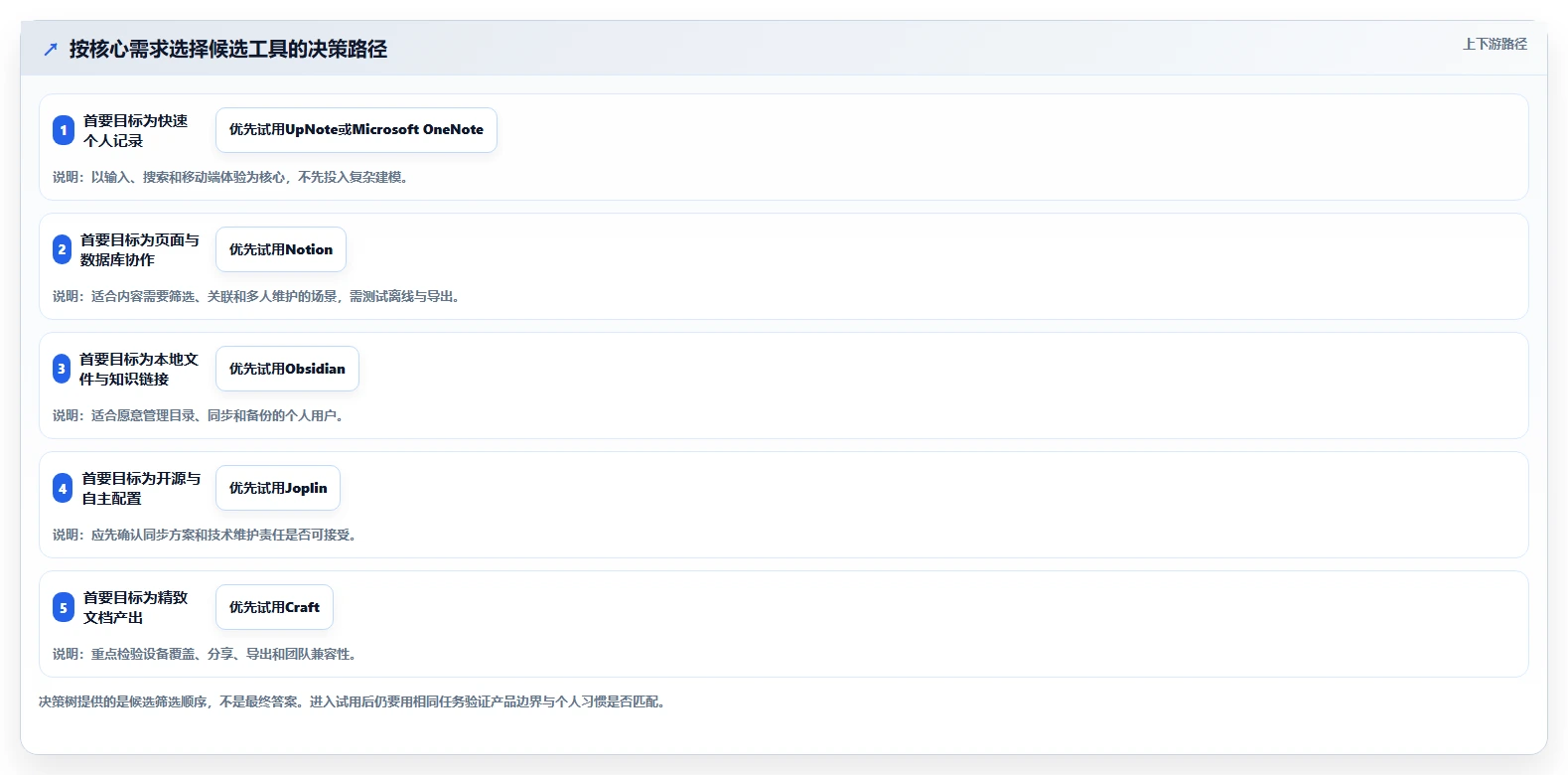Screen dimensions: 1568x775
Task: Click the step 1 number badge
Action: point(64,130)
